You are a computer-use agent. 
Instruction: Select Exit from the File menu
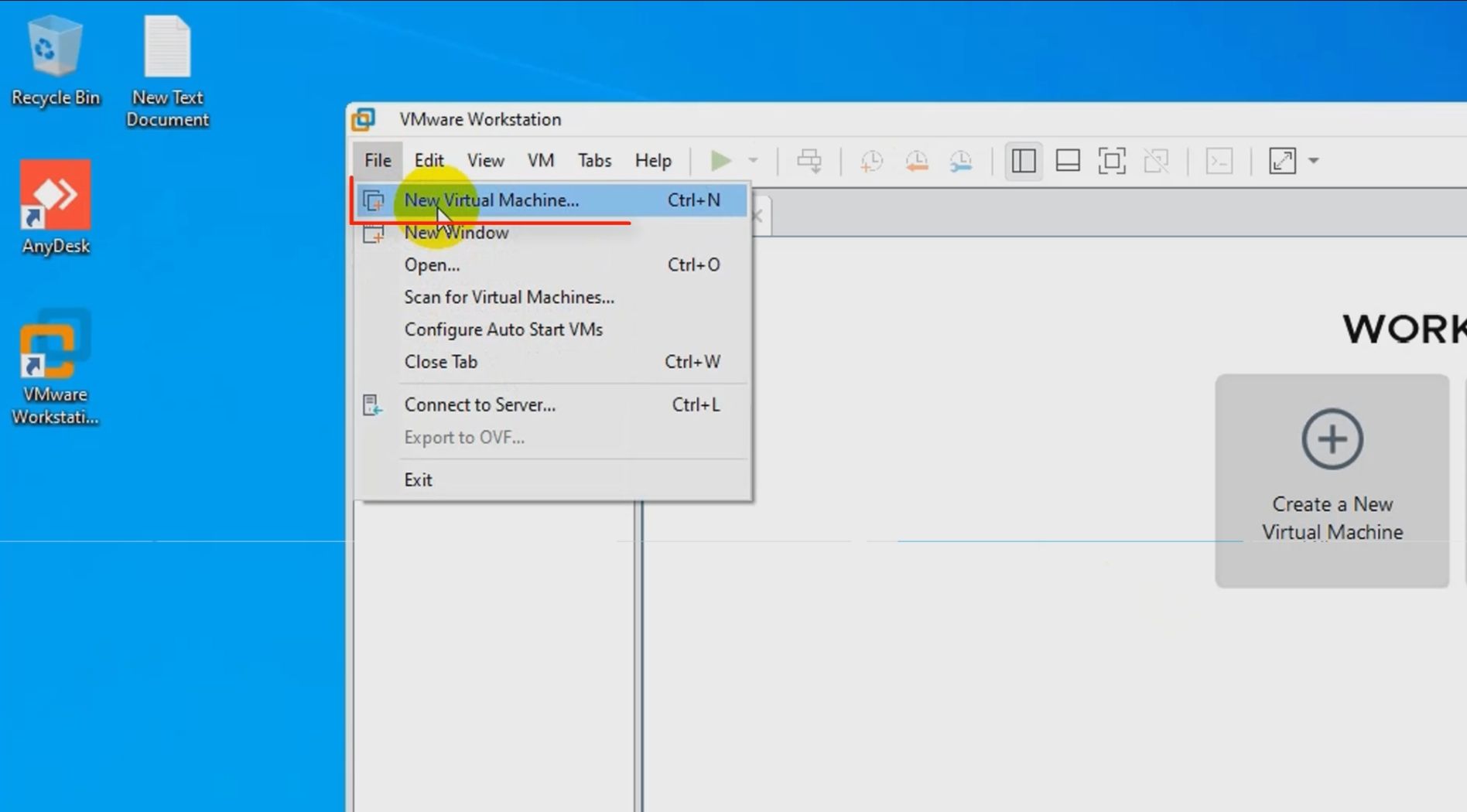[x=552, y=480]
